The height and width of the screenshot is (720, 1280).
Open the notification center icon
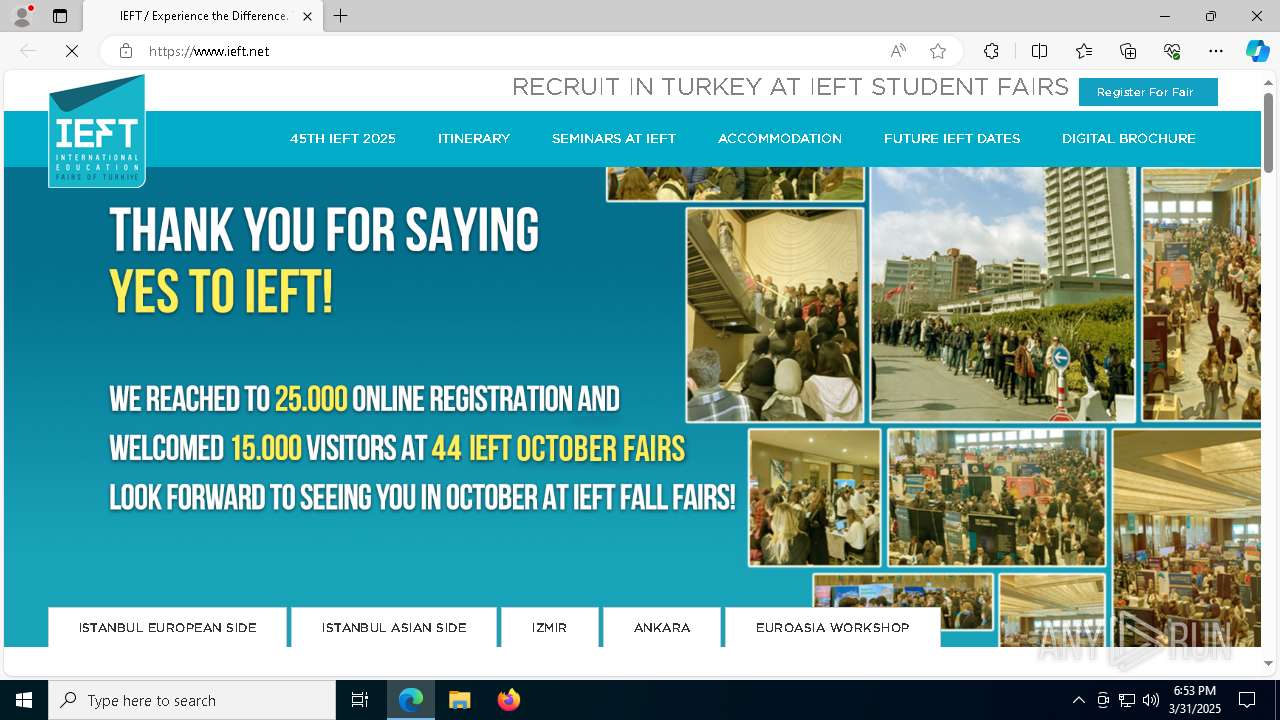tap(1247, 700)
